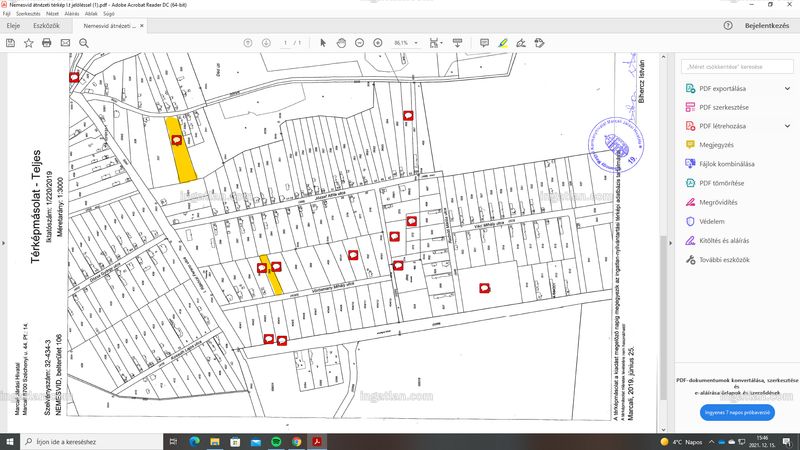
Task: Click the Find text magnifier icon
Action: (x=84, y=43)
